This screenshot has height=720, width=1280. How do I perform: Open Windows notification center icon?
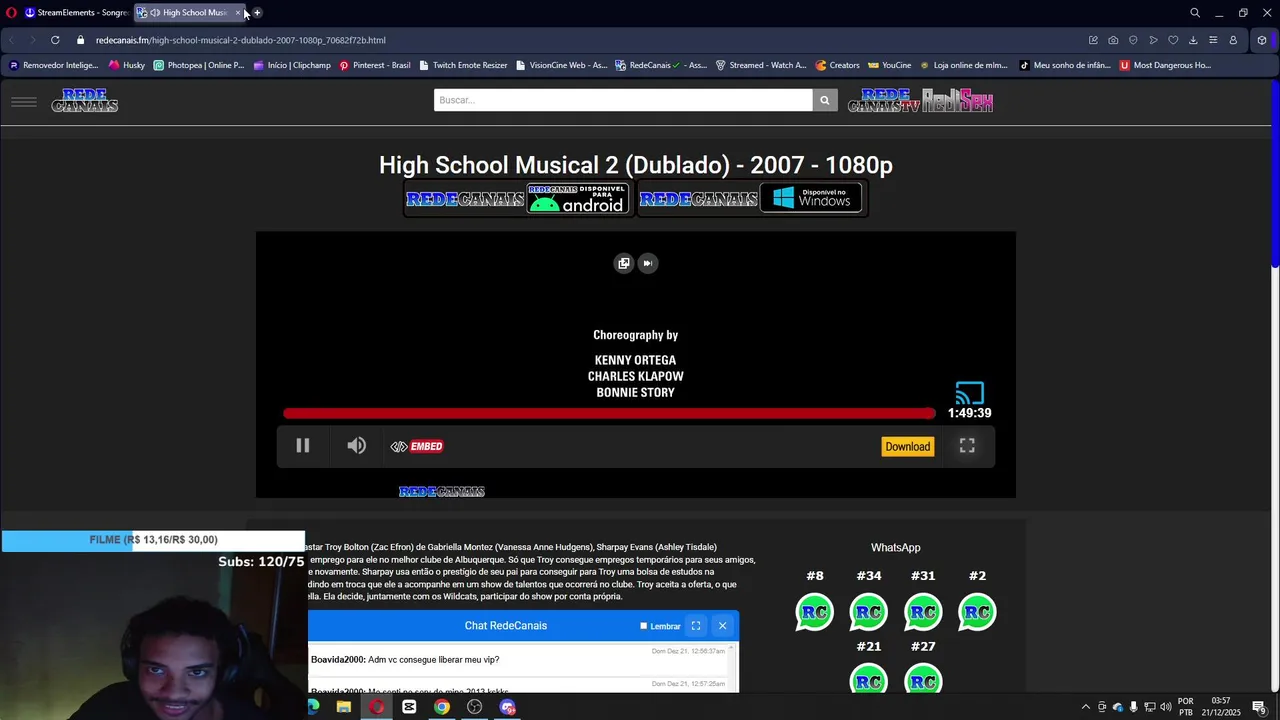1259,707
